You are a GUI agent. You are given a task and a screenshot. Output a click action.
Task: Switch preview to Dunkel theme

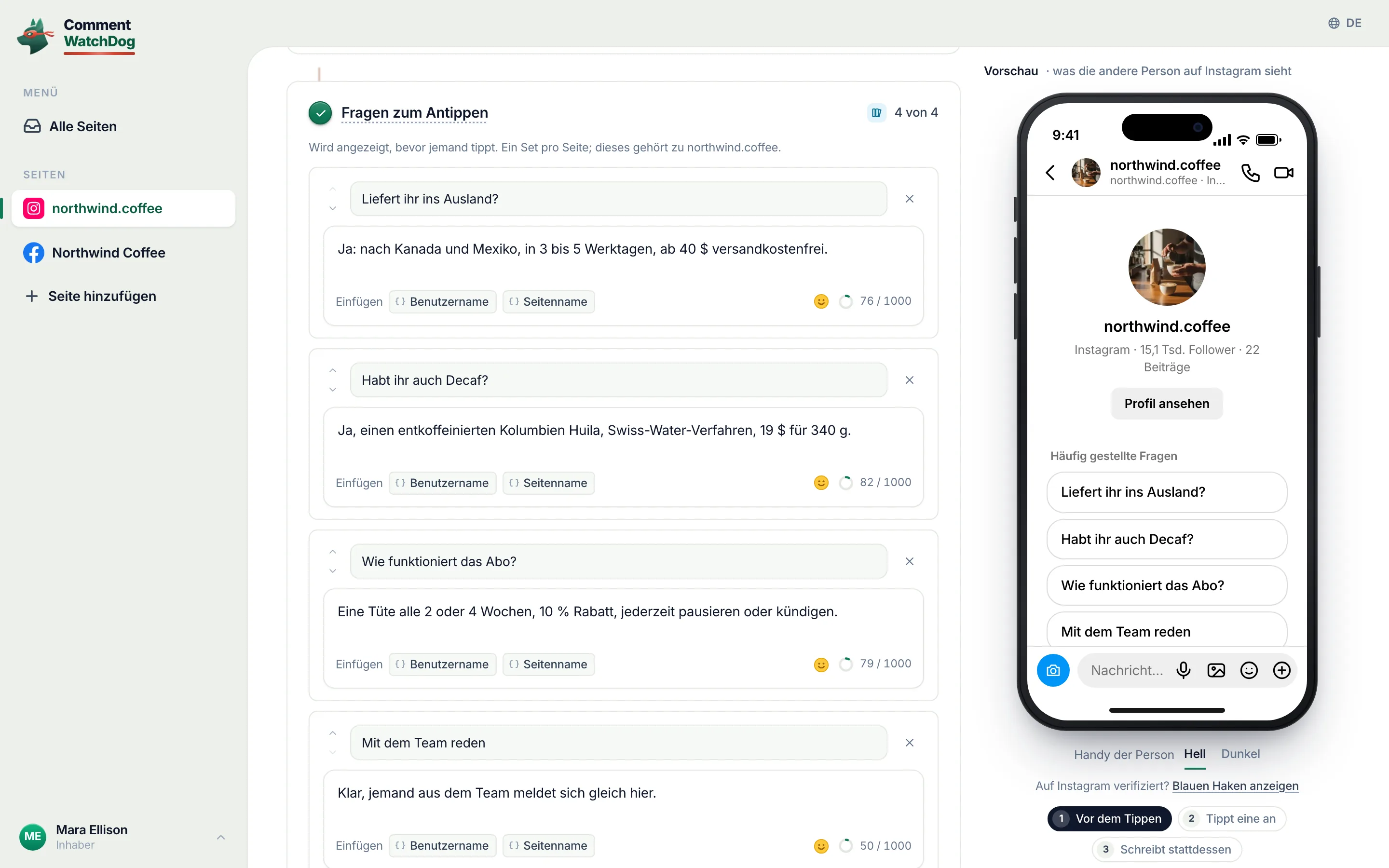tap(1240, 754)
